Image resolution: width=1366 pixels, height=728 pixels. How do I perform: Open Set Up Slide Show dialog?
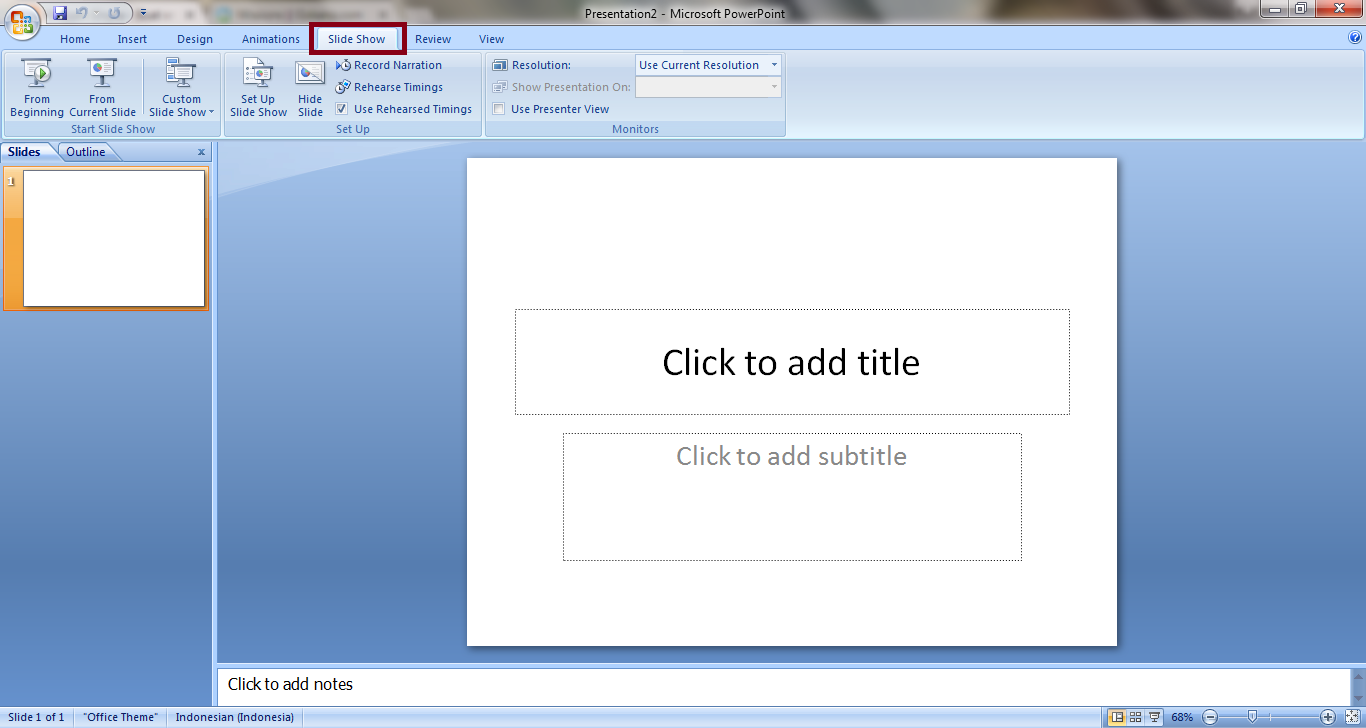click(x=258, y=88)
